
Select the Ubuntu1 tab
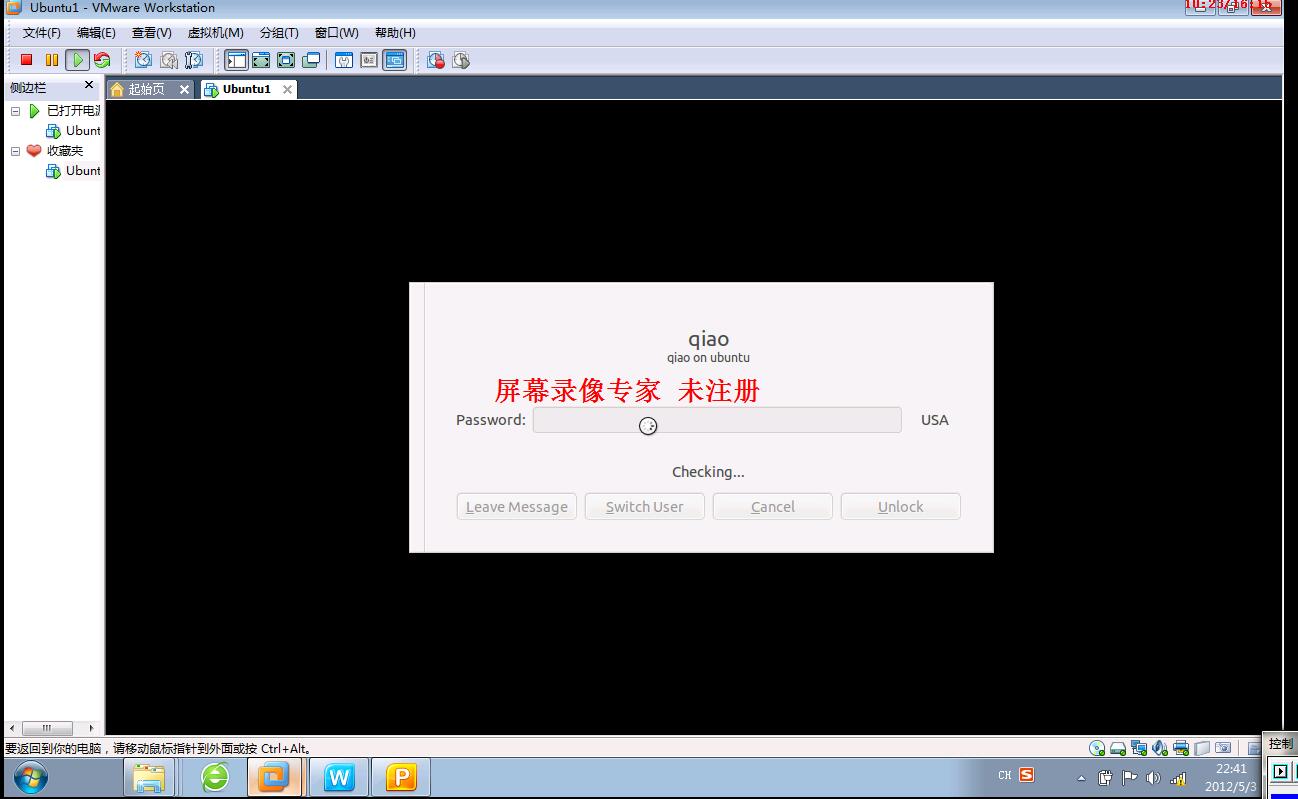[x=246, y=89]
